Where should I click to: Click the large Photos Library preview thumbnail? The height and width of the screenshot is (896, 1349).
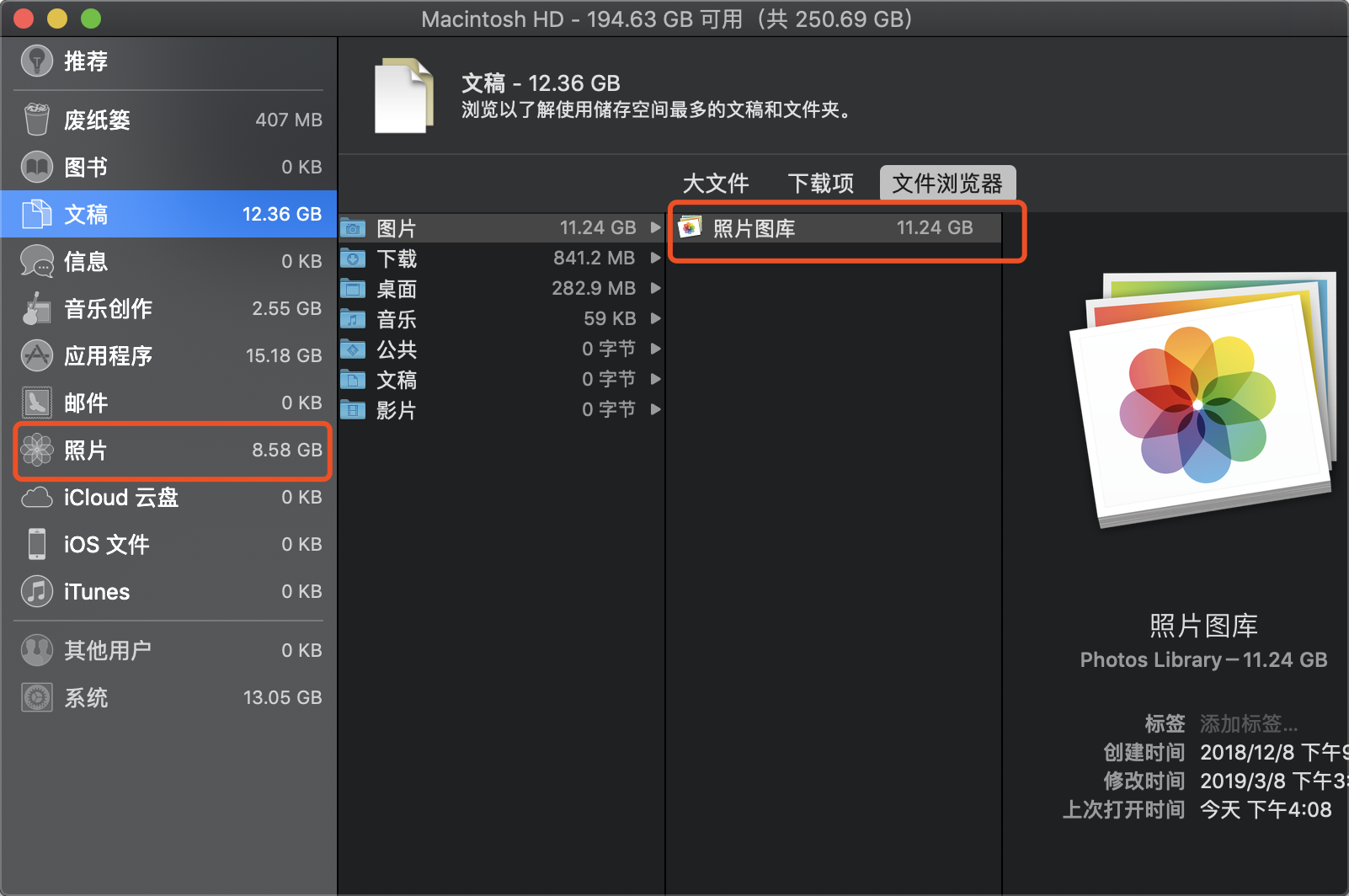pyautogui.click(x=1202, y=400)
